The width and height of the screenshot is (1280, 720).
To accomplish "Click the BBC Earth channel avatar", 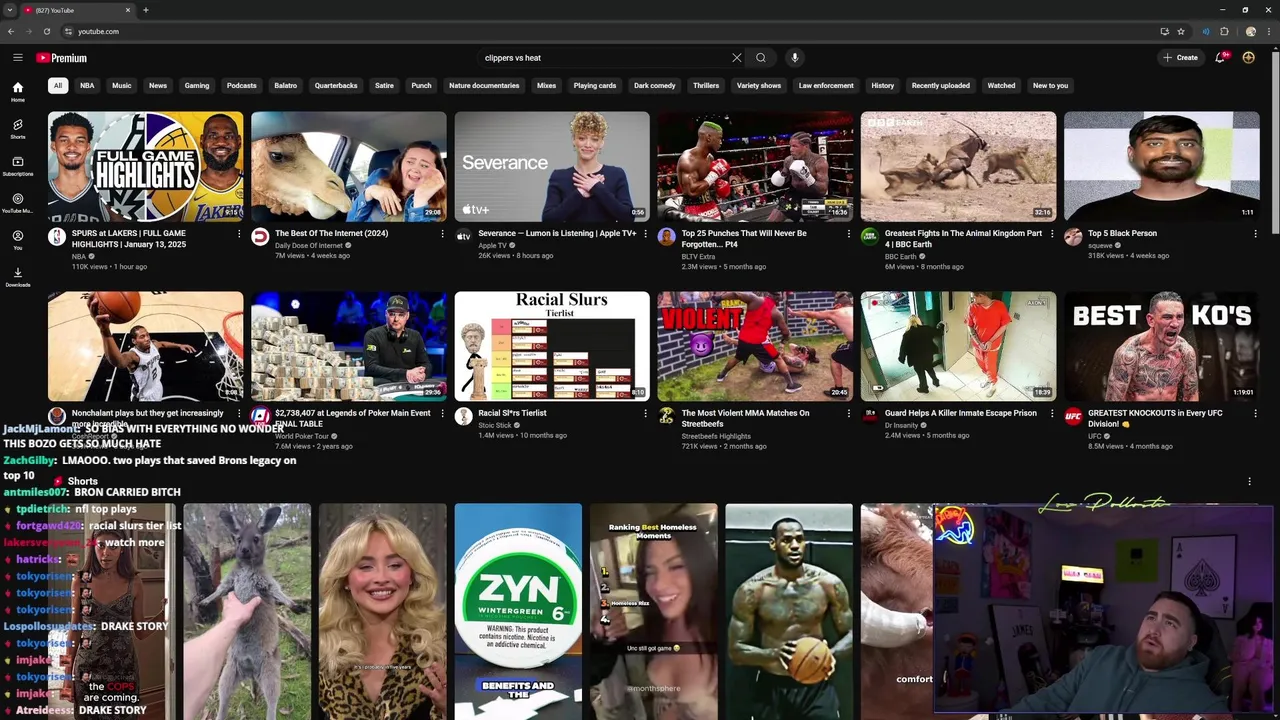I will tap(870, 237).
